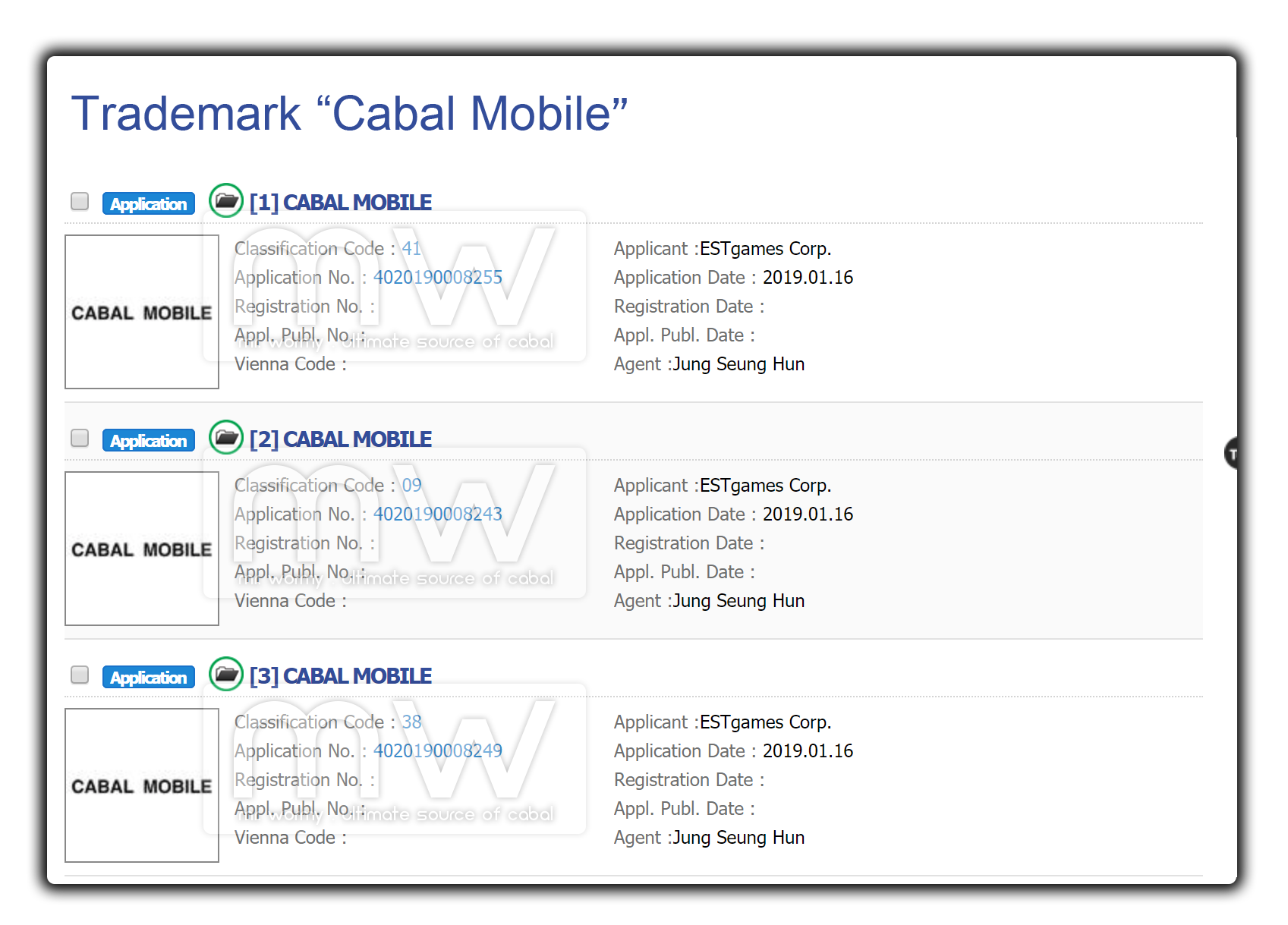Open application number 4020190008255
1288x925 pixels.
point(438,278)
